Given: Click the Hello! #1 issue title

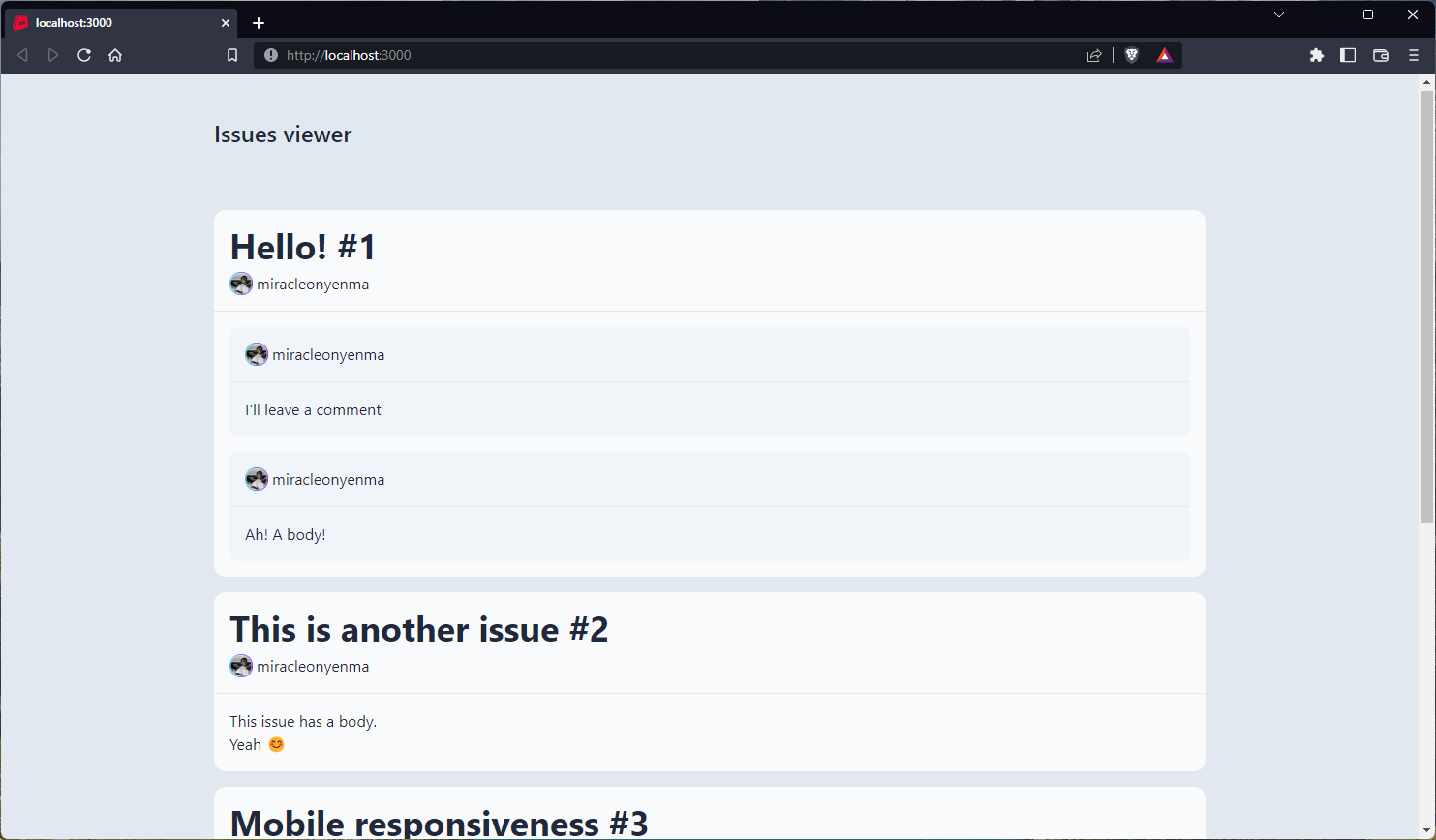Looking at the screenshot, I should [x=302, y=247].
